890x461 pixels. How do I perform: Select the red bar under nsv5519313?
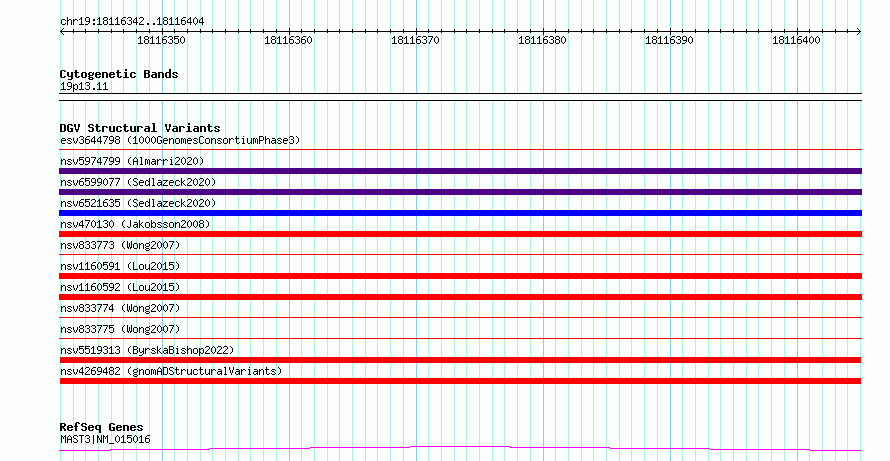point(460,360)
